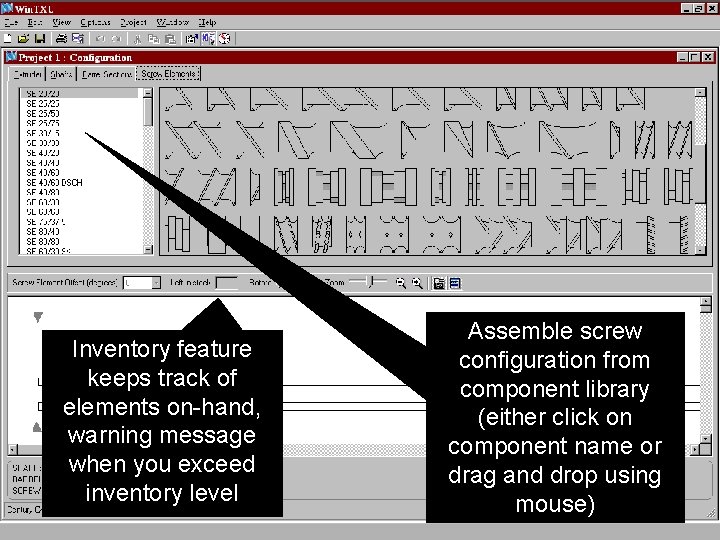Image resolution: width=720 pixels, height=540 pixels.
Task: Click the screw assembly pane's scroll right arrow
Action: tap(695, 450)
